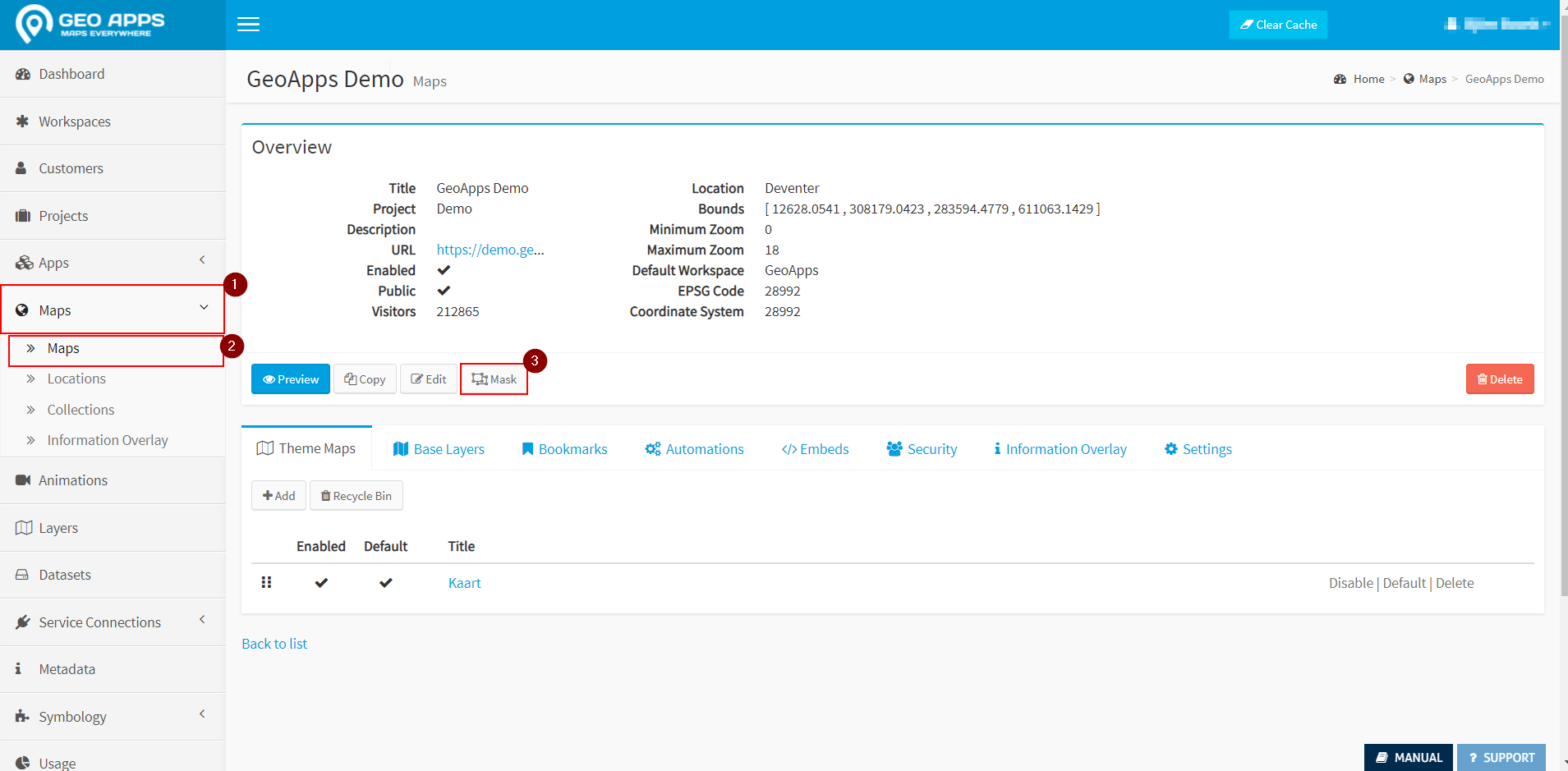The image size is (1568, 771).
Task: Open the MANUAL button
Action: pos(1409,757)
